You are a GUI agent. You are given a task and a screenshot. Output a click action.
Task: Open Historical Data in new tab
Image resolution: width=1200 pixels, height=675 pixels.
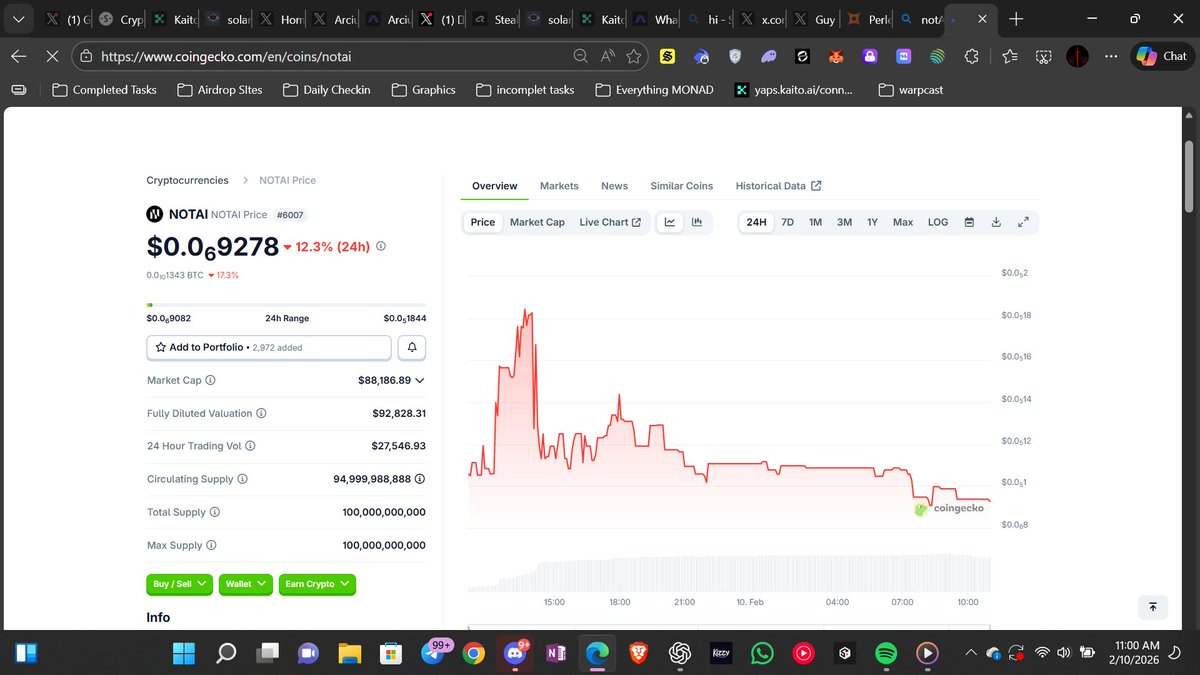click(778, 186)
